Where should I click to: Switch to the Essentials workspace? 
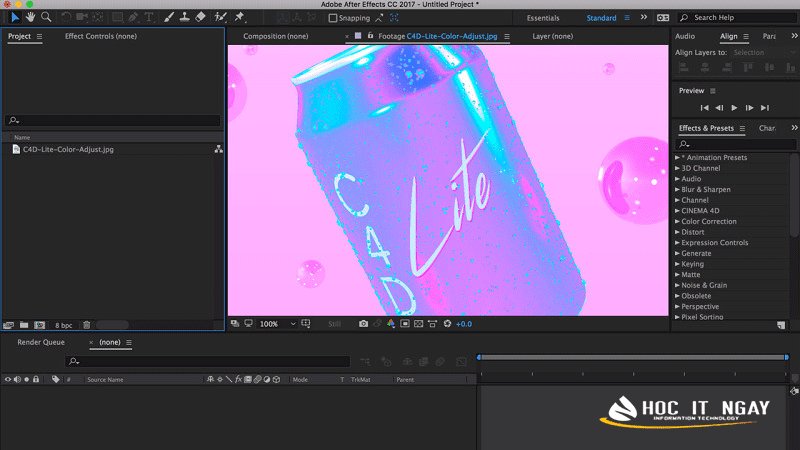543,18
